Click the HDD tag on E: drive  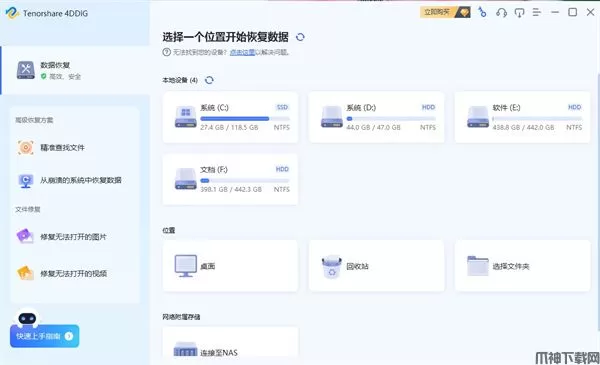point(575,107)
